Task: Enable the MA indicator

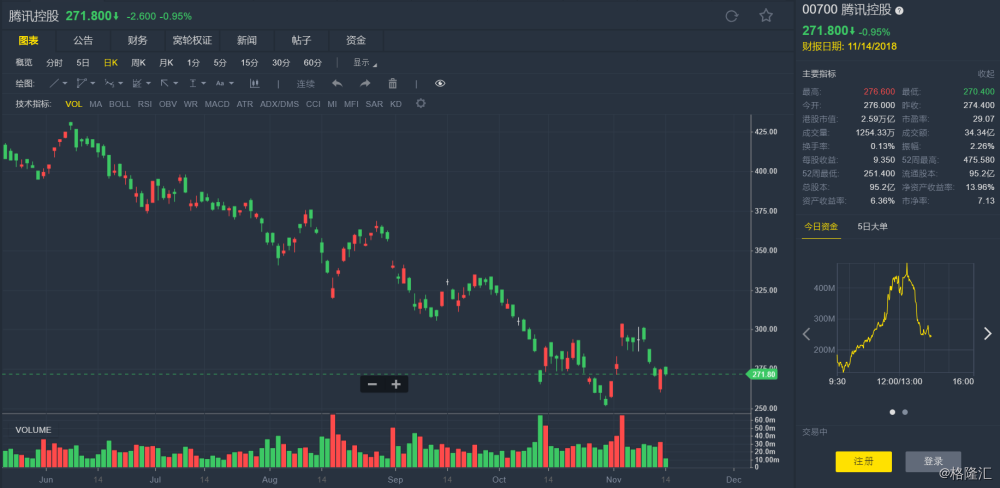Action: tap(96, 103)
